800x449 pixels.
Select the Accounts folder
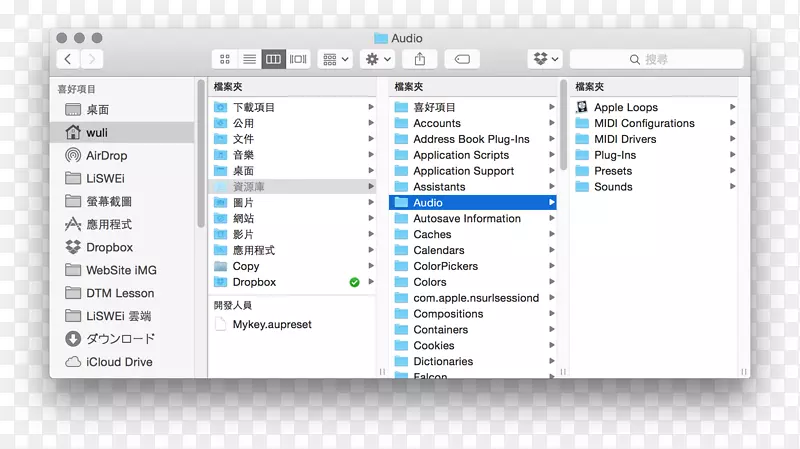tap(472, 123)
